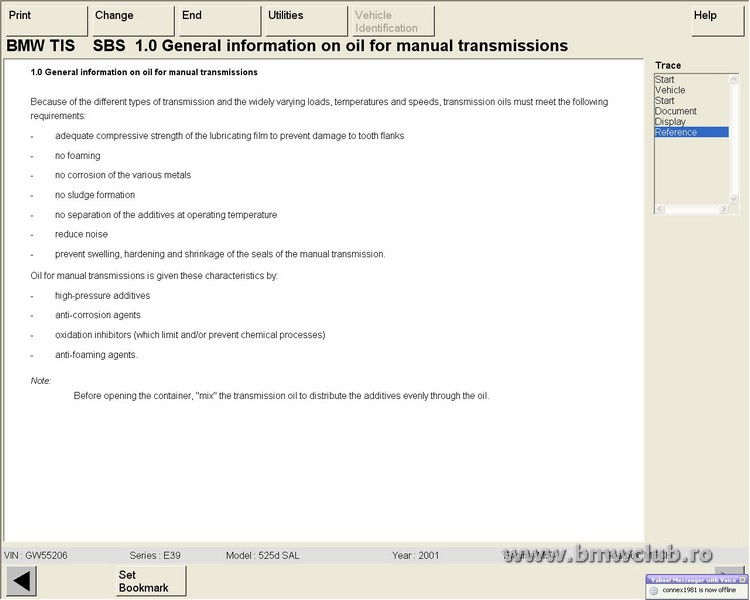
Task: Click 'connex1981 is now offline' notification text
Action: (x=699, y=590)
